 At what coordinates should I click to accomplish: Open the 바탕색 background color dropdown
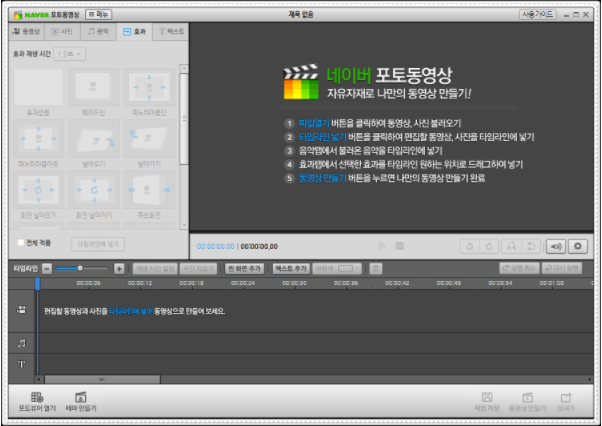pyautogui.click(x=337, y=269)
